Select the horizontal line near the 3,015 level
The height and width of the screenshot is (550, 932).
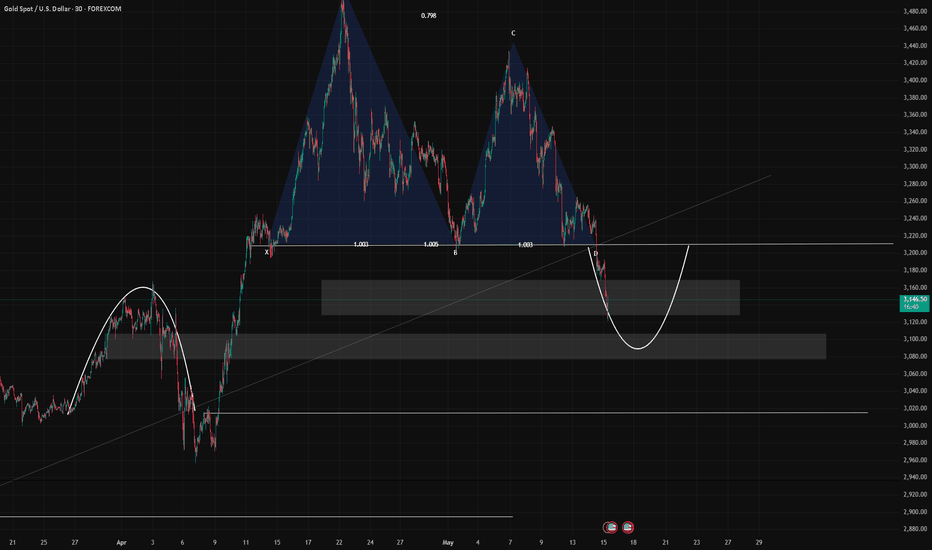(x=535, y=413)
